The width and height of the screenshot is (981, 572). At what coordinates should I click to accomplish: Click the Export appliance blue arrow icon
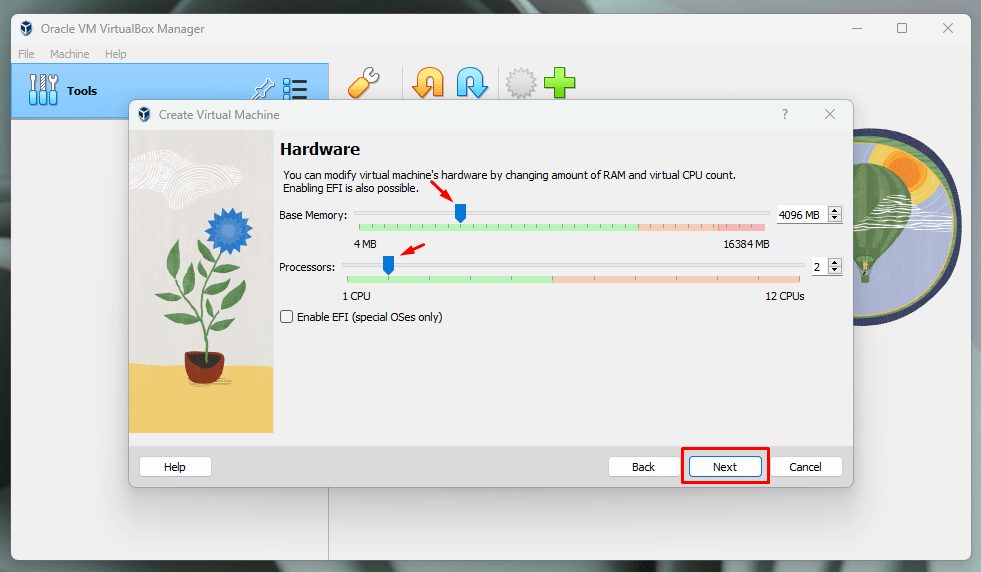coord(472,83)
